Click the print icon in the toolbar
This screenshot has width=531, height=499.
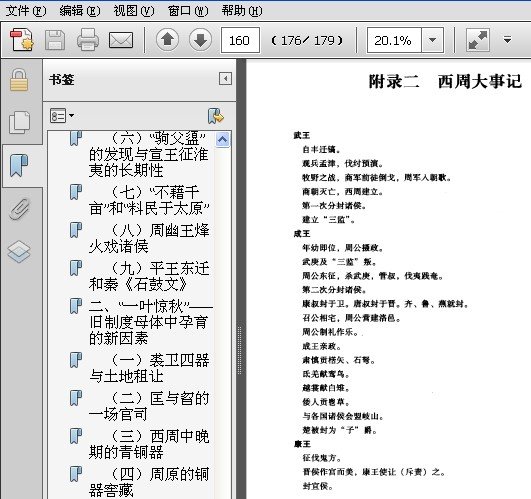point(88,40)
